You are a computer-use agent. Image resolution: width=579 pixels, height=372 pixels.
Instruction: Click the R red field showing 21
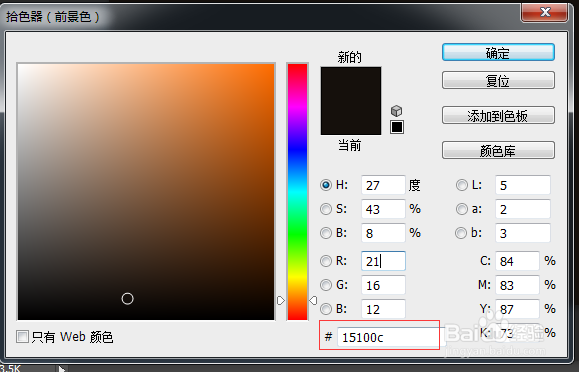(x=383, y=261)
